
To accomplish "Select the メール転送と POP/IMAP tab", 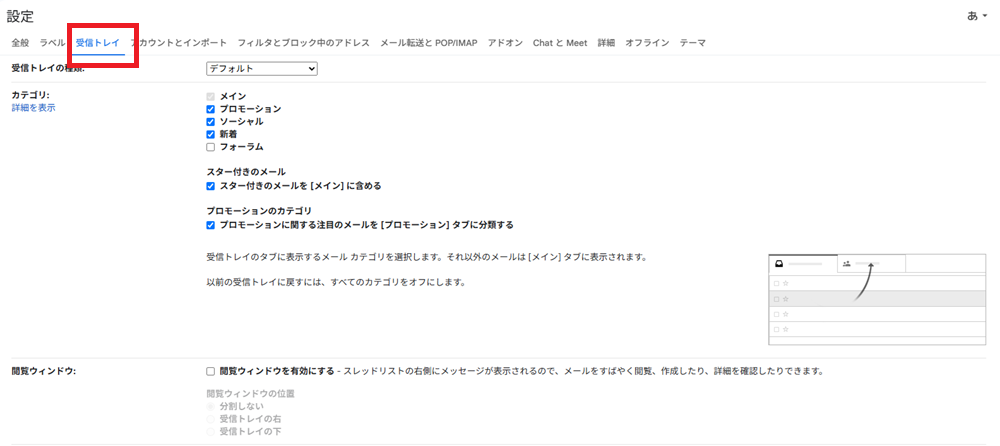I will click(x=428, y=43).
